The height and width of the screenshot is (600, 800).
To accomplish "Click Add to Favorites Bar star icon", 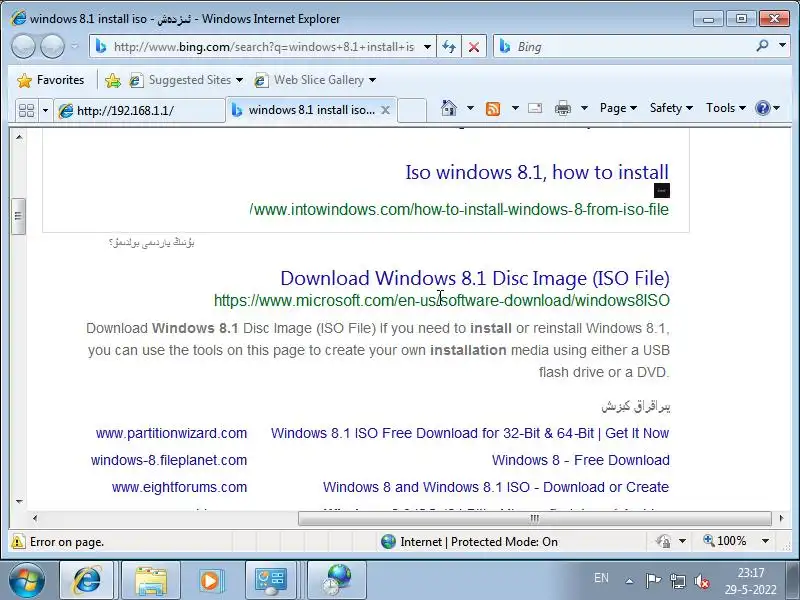I will pos(113,80).
